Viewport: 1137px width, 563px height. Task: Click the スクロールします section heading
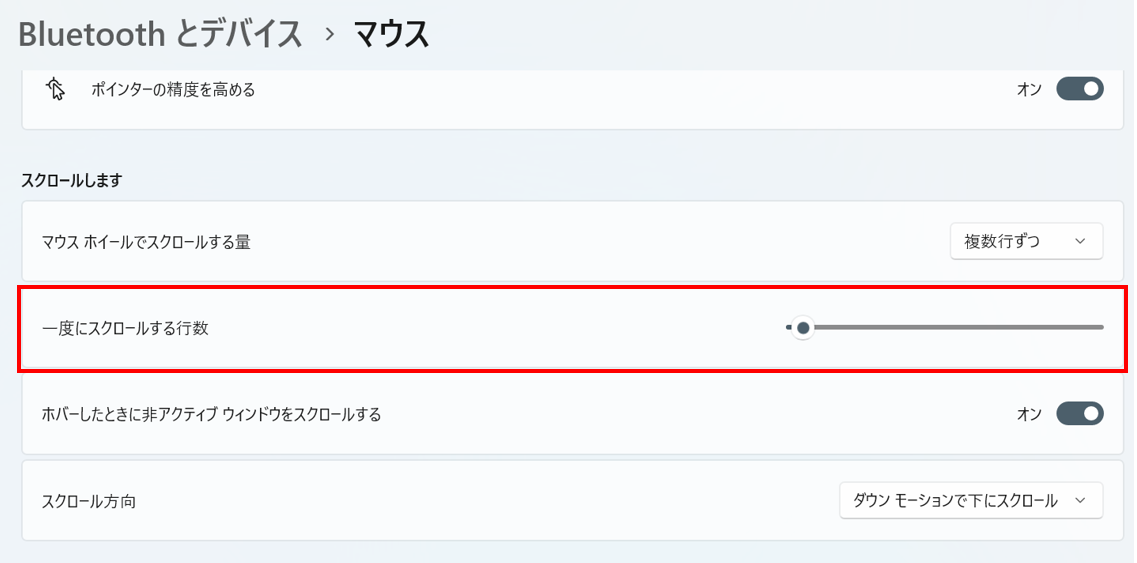click(x=71, y=180)
